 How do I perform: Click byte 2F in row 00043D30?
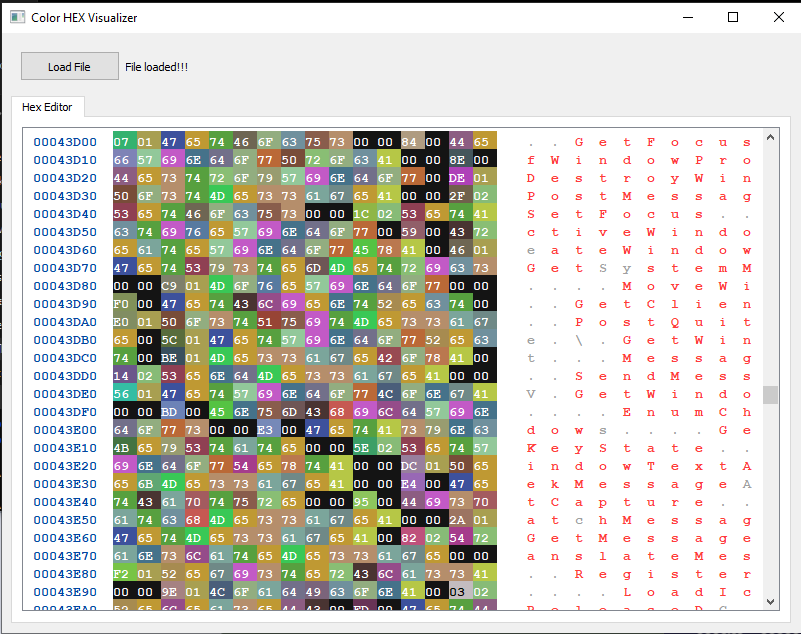point(461,196)
